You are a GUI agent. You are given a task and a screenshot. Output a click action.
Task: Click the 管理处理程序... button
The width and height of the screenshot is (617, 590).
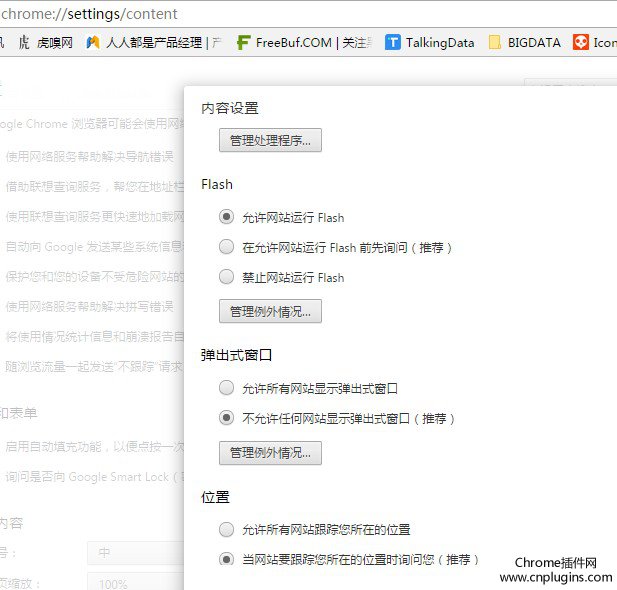click(x=270, y=140)
